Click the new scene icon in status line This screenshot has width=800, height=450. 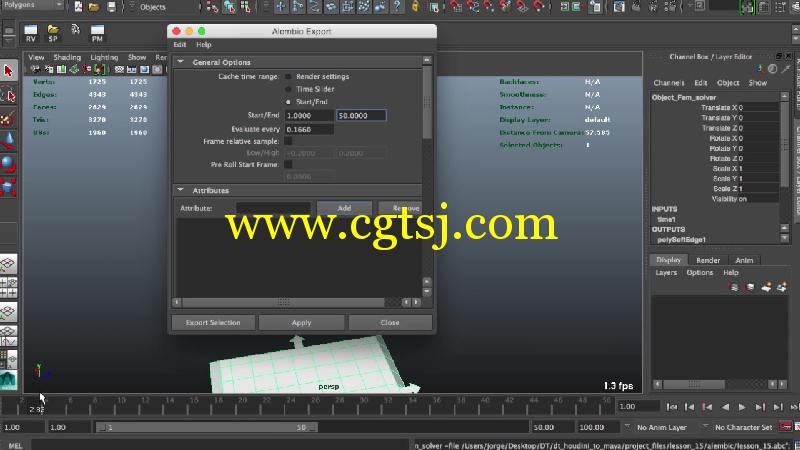(78, 7)
